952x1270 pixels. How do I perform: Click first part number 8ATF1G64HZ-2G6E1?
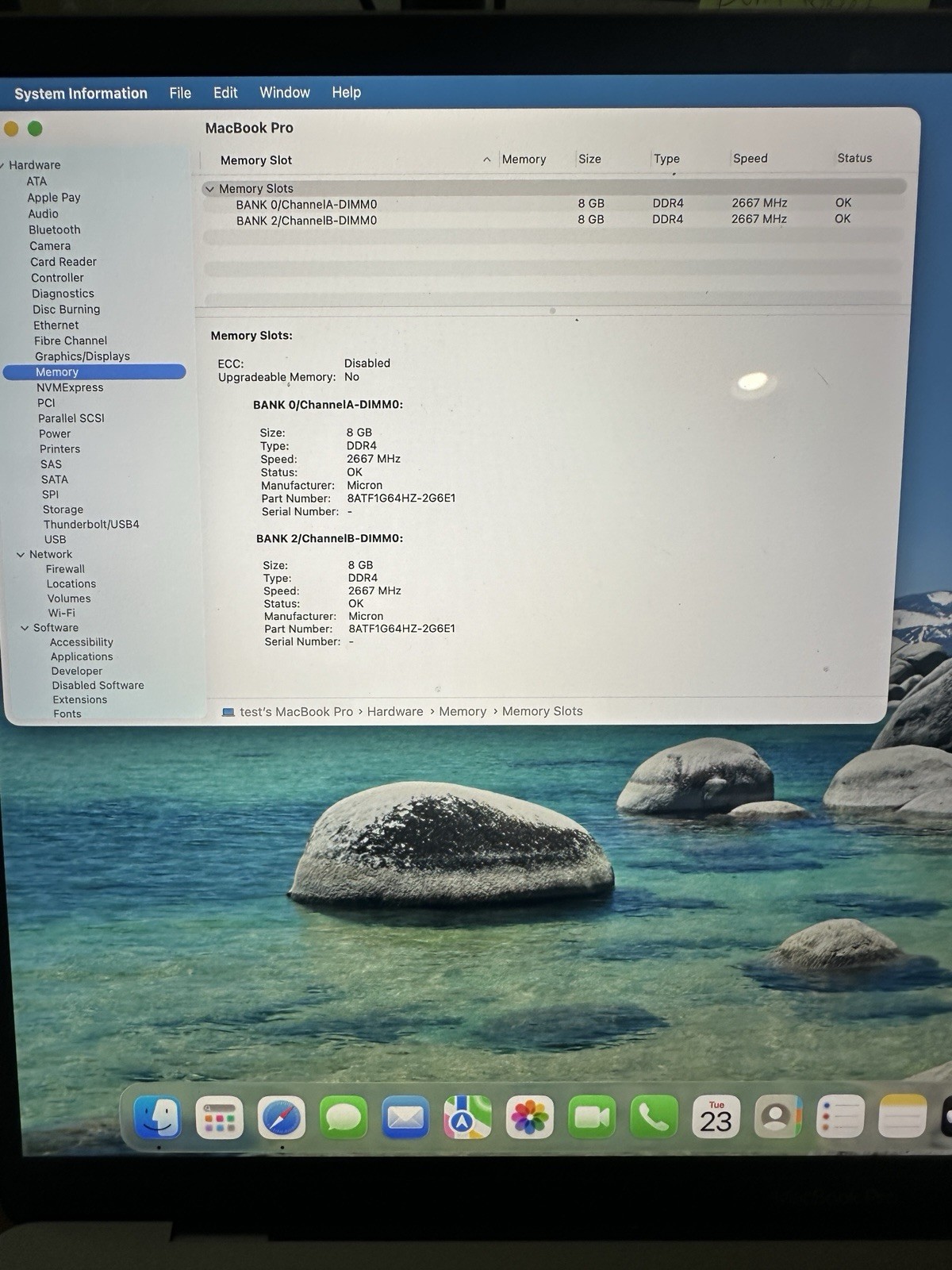pyautogui.click(x=401, y=498)
